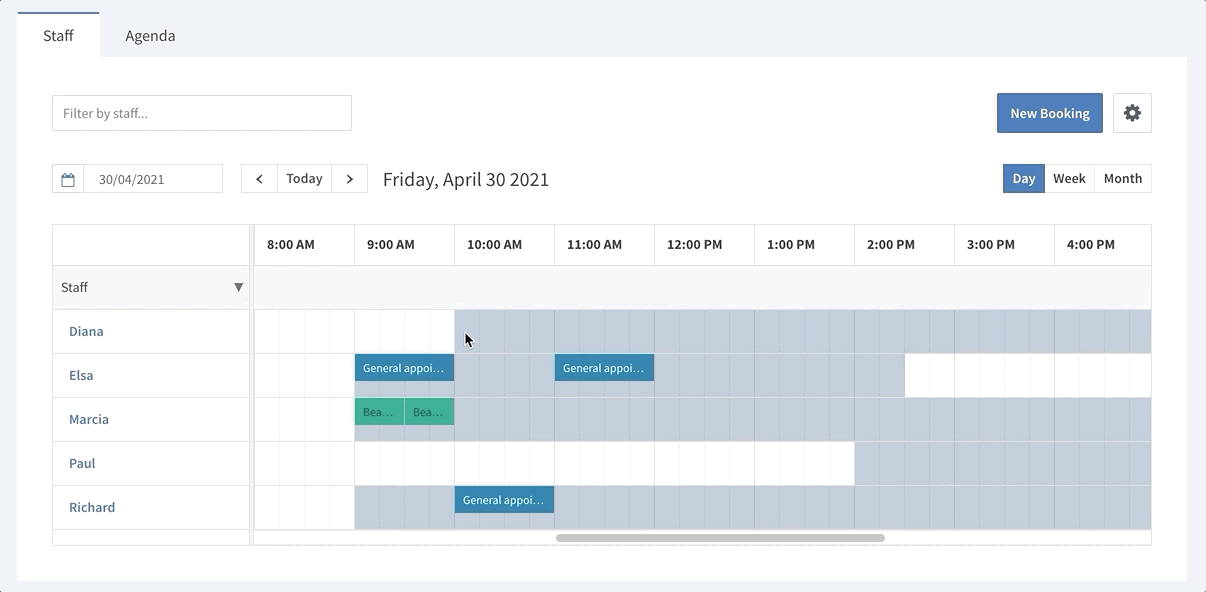Switch to Week view
The height and width of the screenshot is (592, 1206).
pyautogui.click(x=1069, y=178)
